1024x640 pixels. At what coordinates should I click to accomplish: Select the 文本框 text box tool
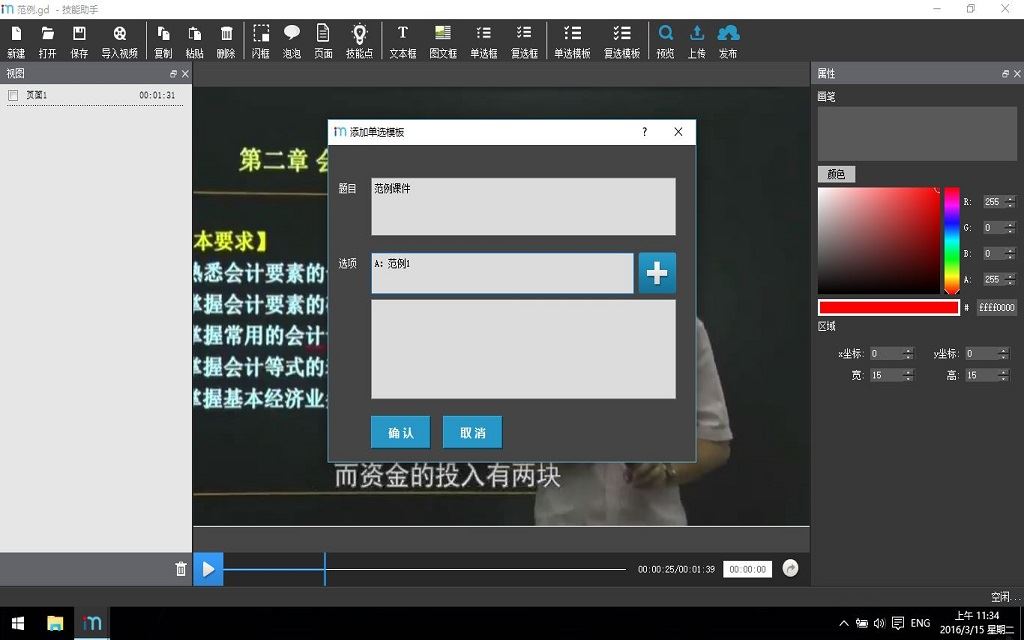click(403, 41)
